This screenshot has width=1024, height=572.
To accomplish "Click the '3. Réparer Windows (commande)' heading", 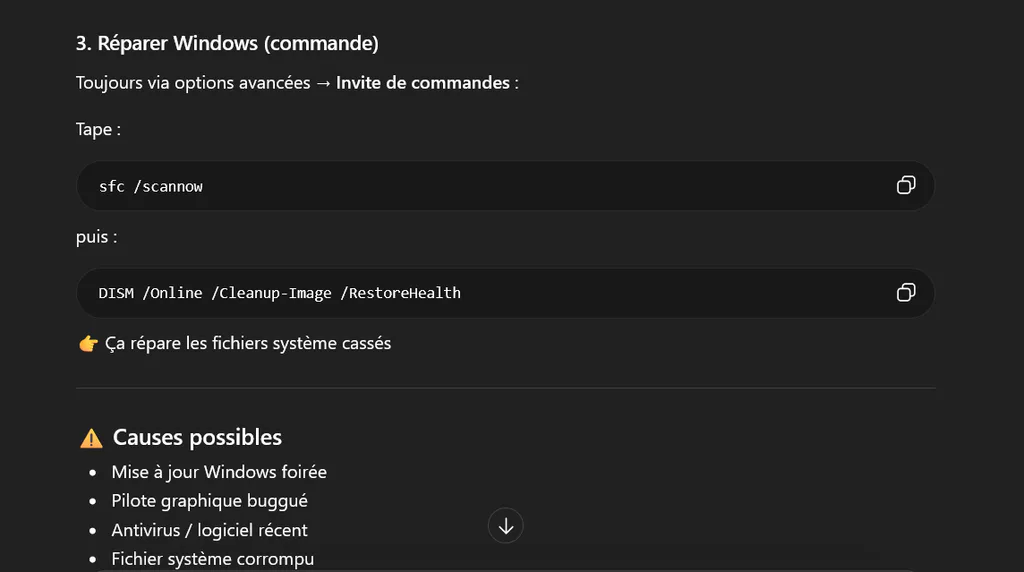I will 227,43.
